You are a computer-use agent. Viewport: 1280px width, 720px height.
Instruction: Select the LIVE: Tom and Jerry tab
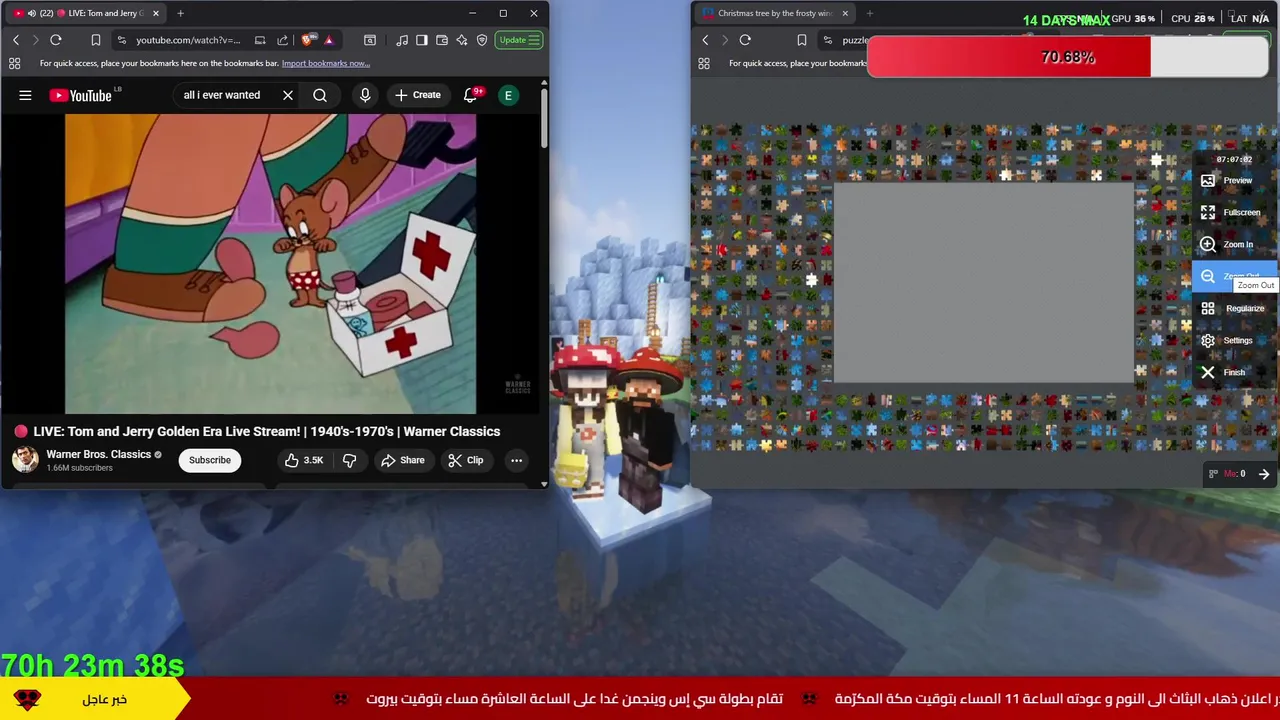coord(85,13)
